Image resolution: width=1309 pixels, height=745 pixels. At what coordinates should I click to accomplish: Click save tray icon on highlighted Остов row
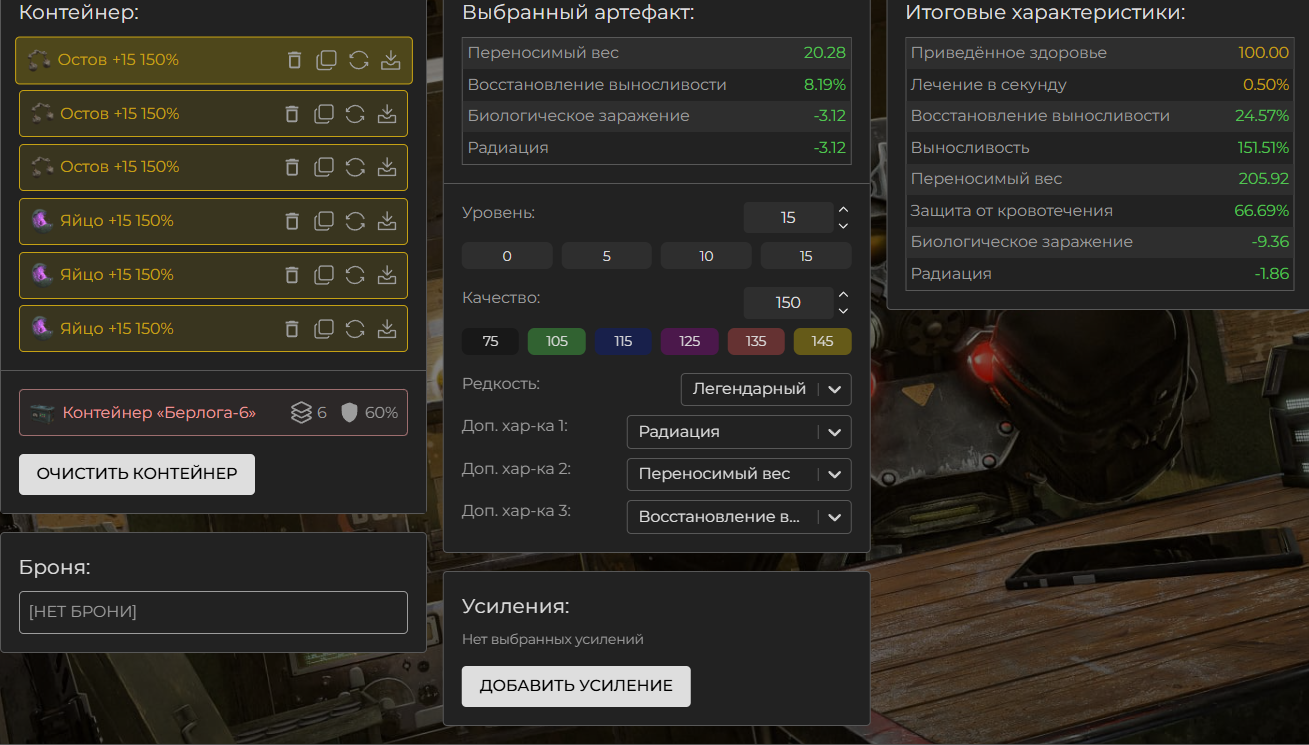click(x=390, y=60)
